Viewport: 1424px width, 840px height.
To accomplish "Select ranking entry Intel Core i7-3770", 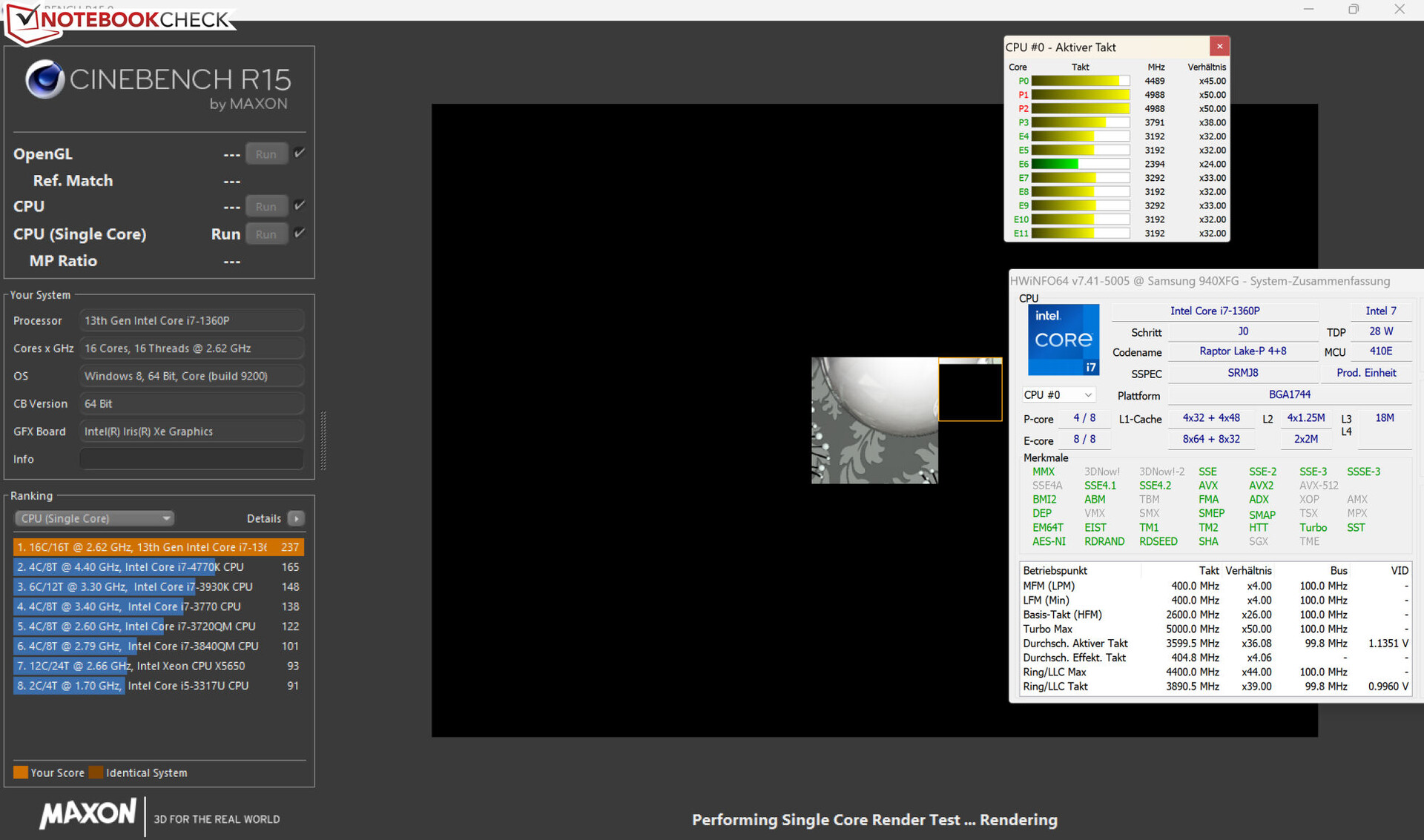I will tap(159, 606).
